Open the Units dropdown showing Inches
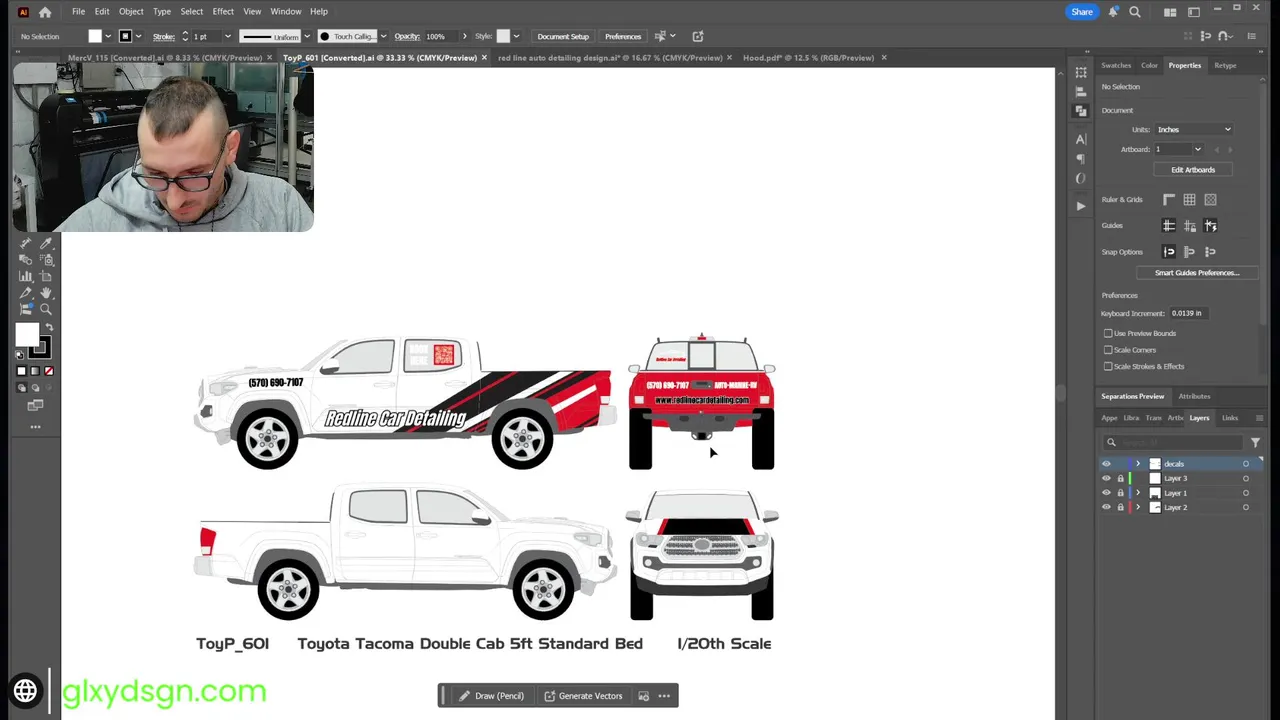The height and width of the screenshot is (720, 1280). pos(1194,130)
